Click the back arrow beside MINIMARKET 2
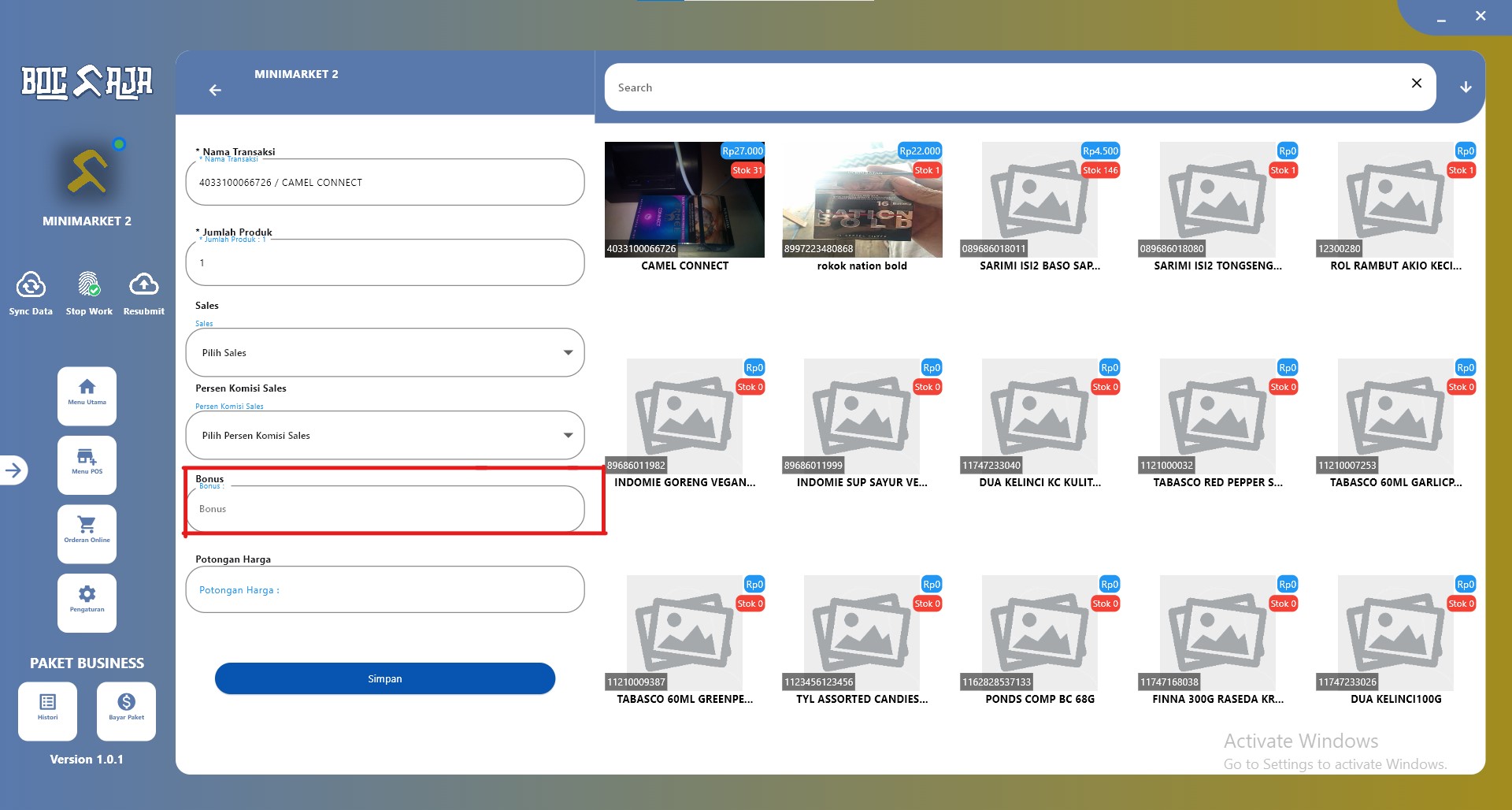The height and width of the screenshot is (810, 1512). coord(215,91)
